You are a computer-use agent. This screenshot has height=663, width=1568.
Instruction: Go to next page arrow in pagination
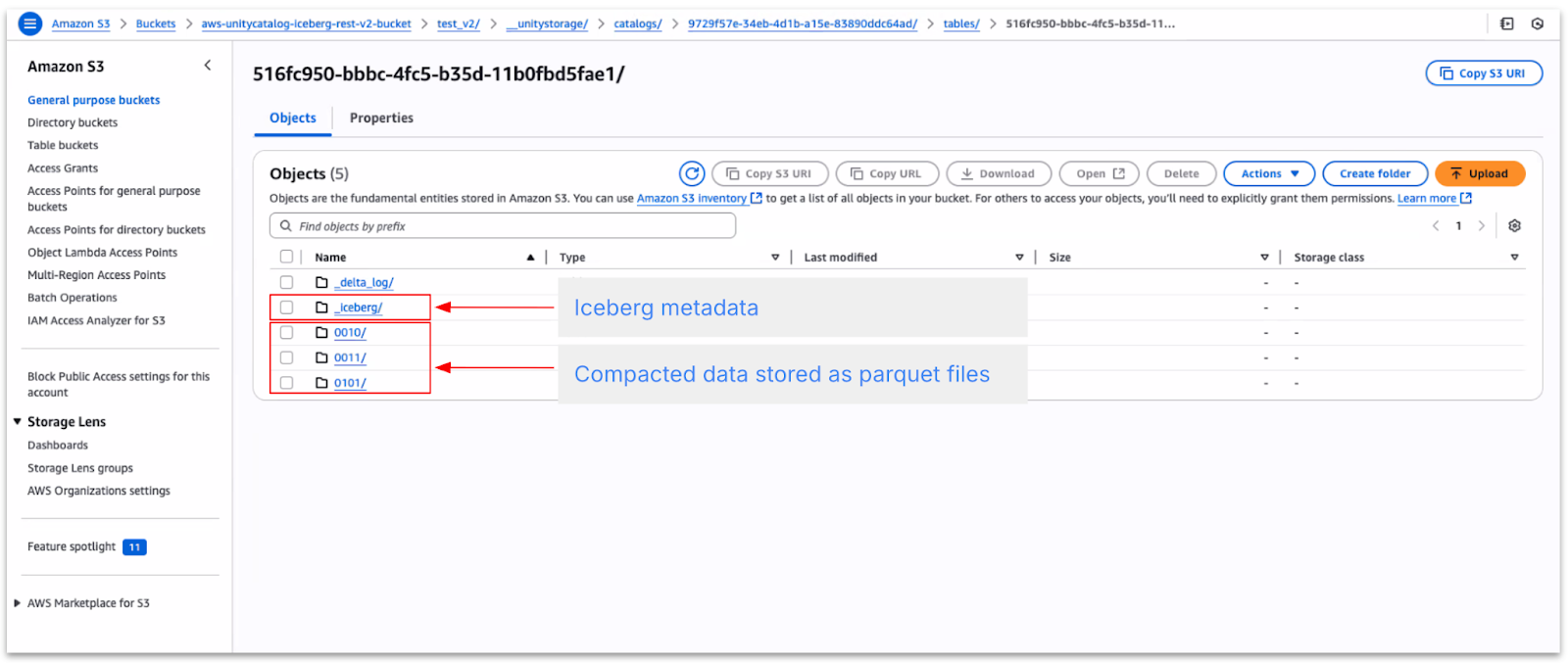click(x=1481, y=226)
